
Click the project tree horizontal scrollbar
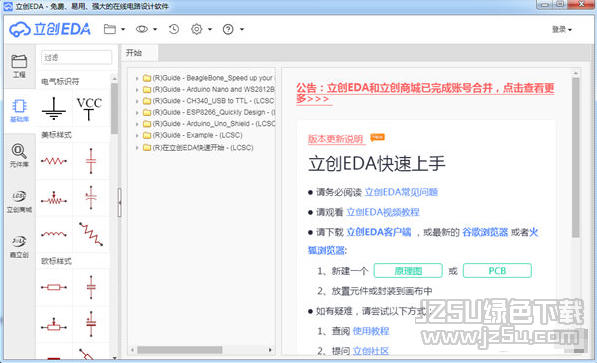pyautogui.click(x=180, y=350)
